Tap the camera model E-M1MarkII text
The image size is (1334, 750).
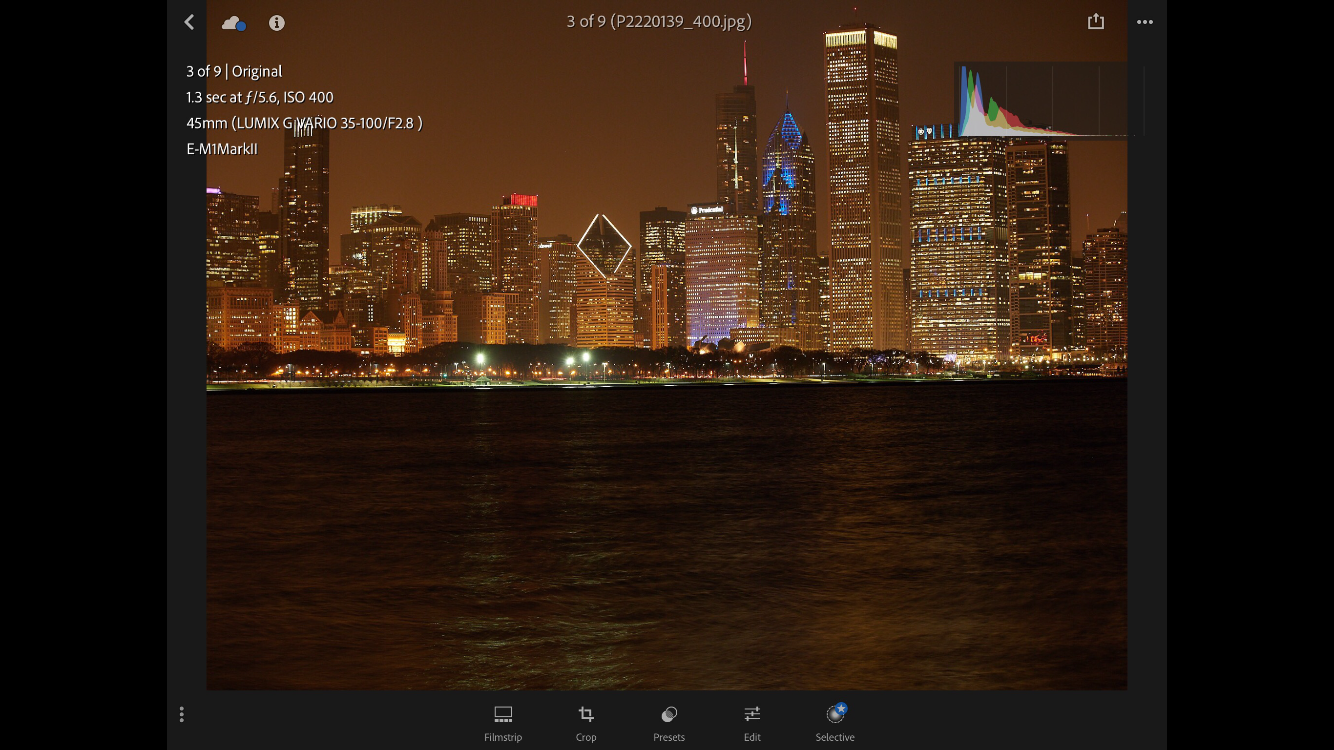[x=222, y=149]
